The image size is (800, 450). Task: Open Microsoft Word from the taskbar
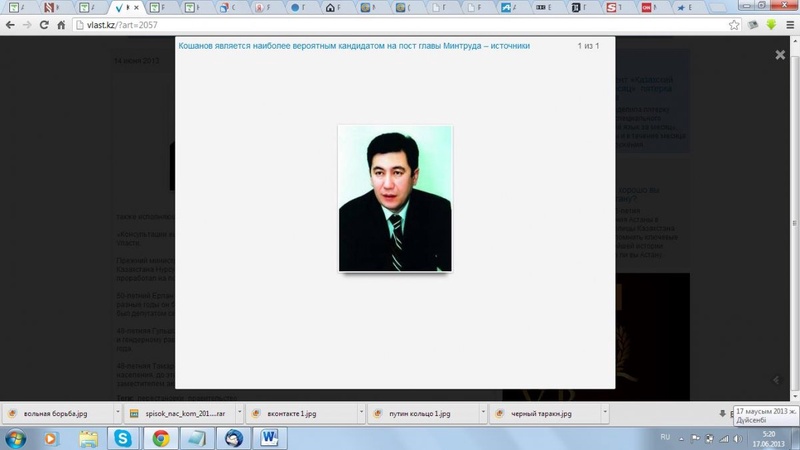(269, 438)
